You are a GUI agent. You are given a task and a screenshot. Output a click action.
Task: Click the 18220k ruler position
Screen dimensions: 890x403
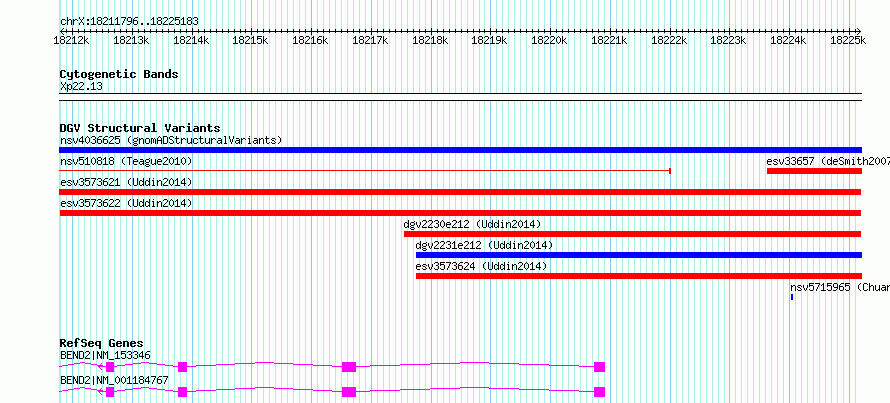[549, 40]
